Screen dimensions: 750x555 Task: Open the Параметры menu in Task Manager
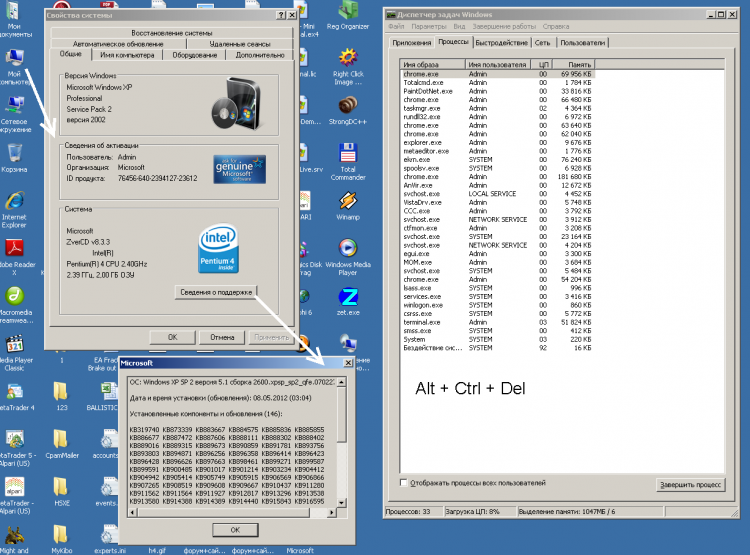pyautogui.click(x=429, y=27)
